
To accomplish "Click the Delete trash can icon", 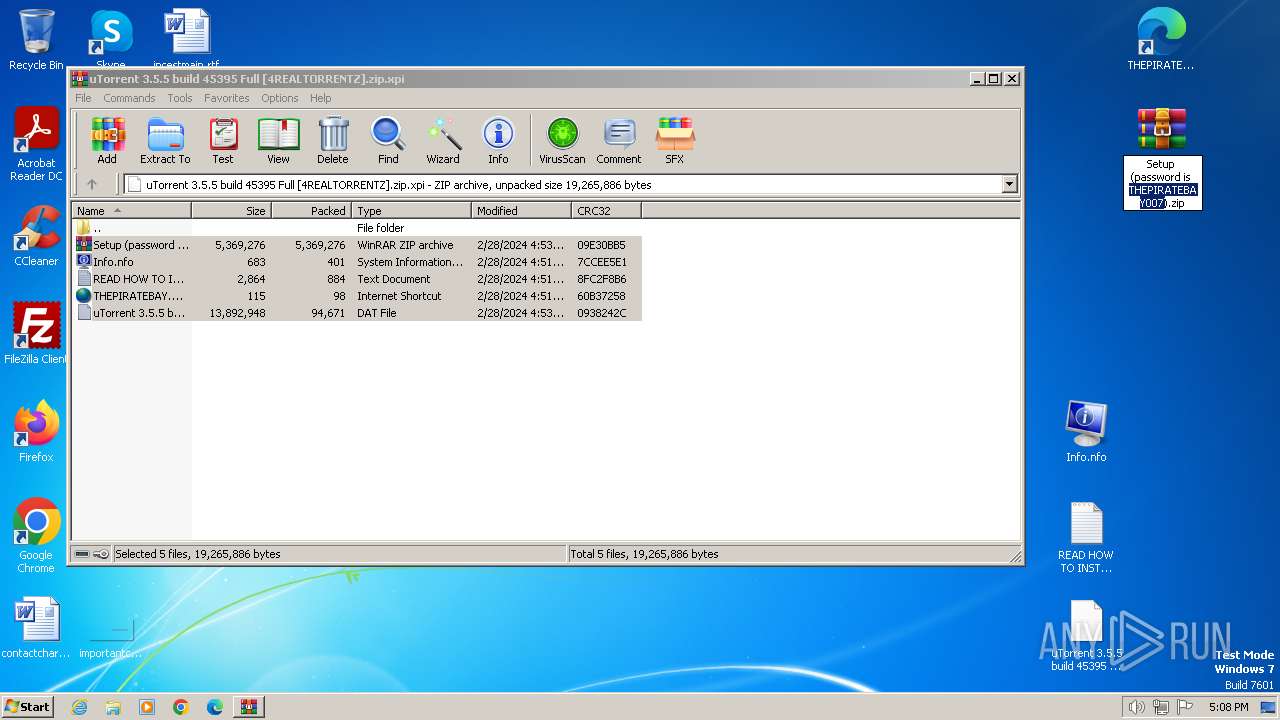I will 333,141.
